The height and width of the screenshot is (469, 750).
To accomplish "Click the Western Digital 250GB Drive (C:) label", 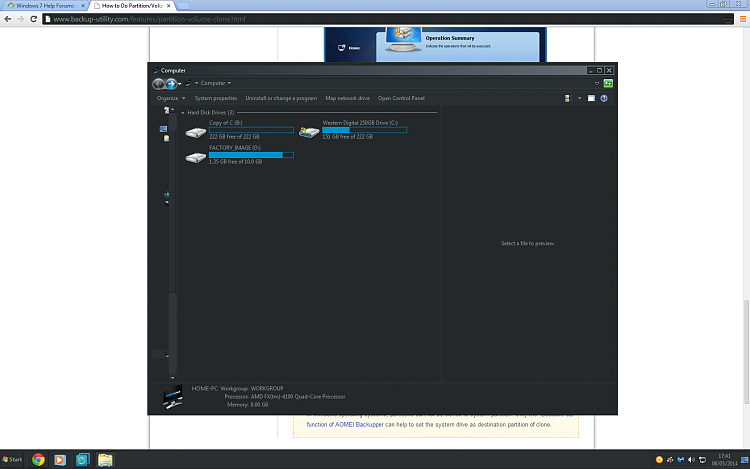I will coord(360,123).
